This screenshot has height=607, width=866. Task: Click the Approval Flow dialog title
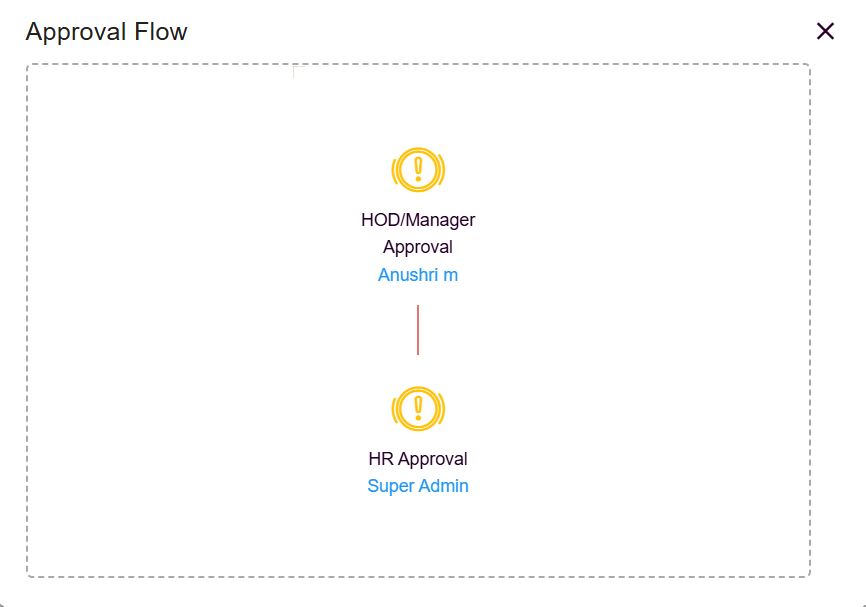(x=106, y=32)
